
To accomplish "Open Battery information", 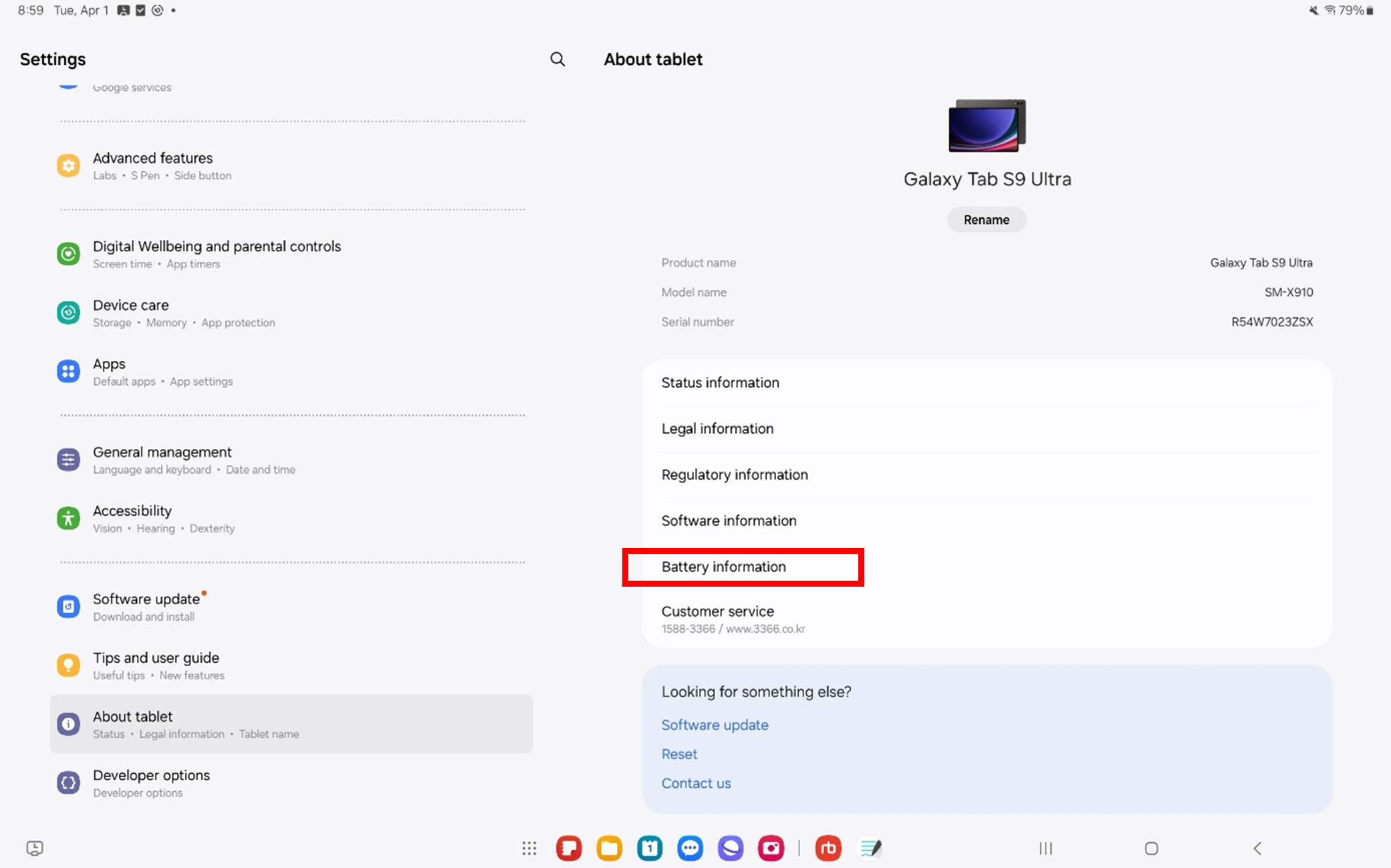I will point(987,567).
